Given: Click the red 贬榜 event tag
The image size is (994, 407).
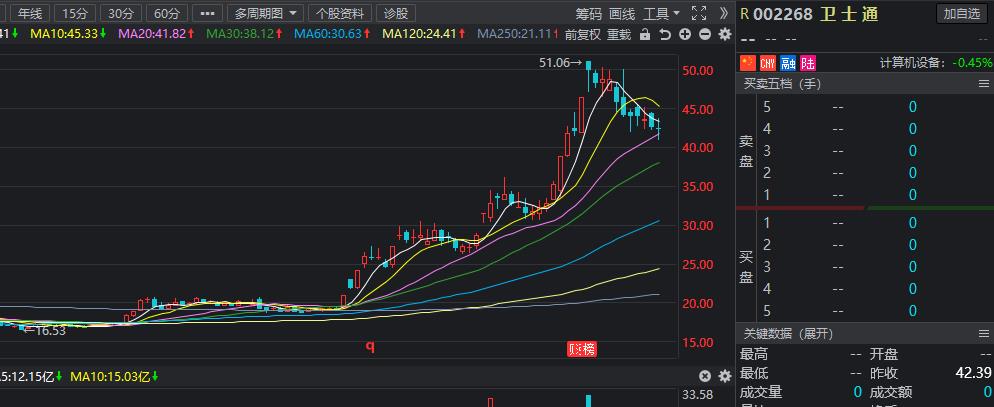Looking at the screenshot, I should point(581,348).
